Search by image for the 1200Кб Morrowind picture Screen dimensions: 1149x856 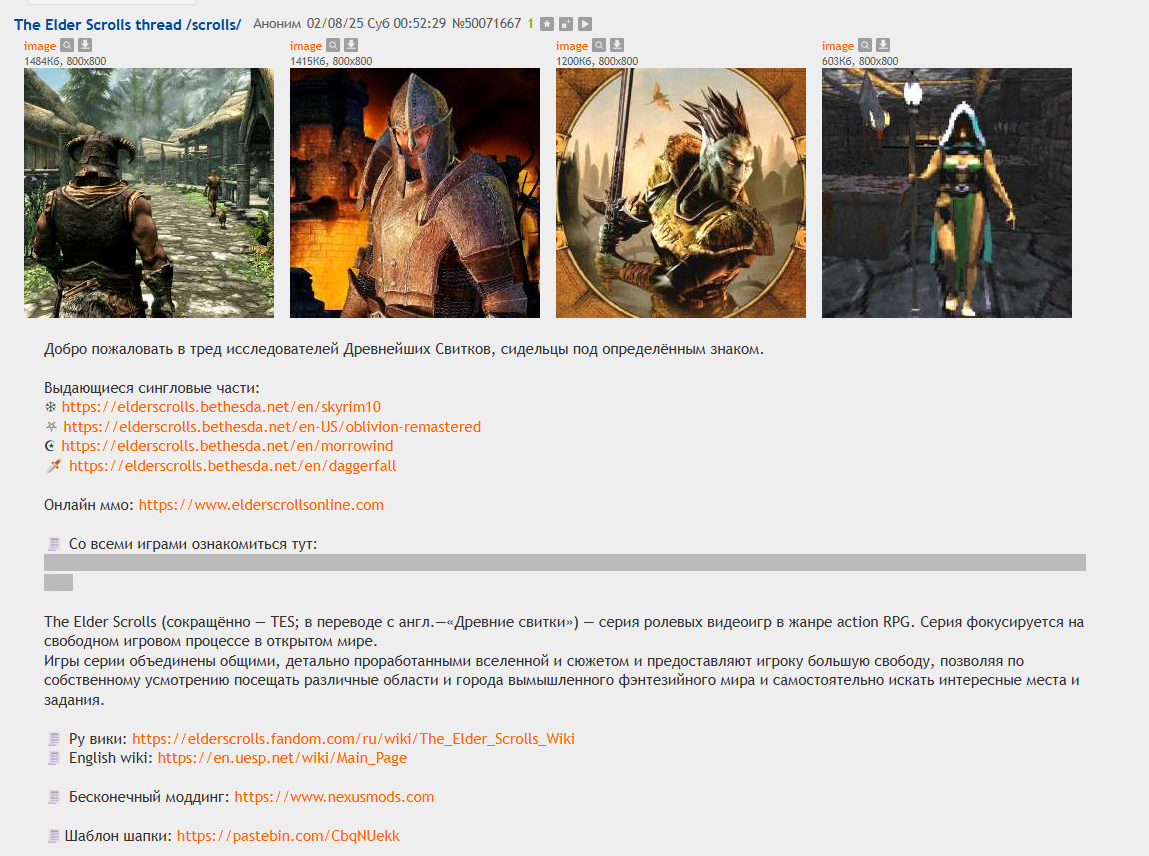[x=599, y=45]
